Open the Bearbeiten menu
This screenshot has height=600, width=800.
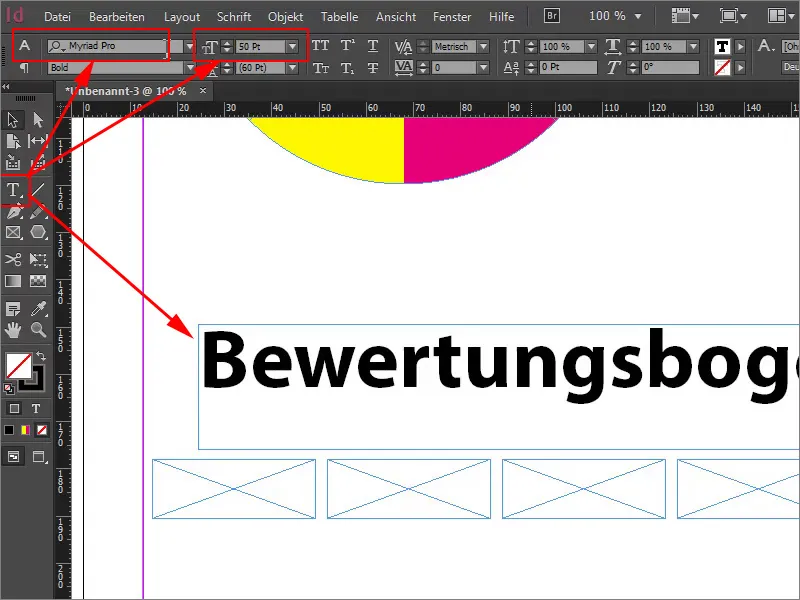click(117, 17)
